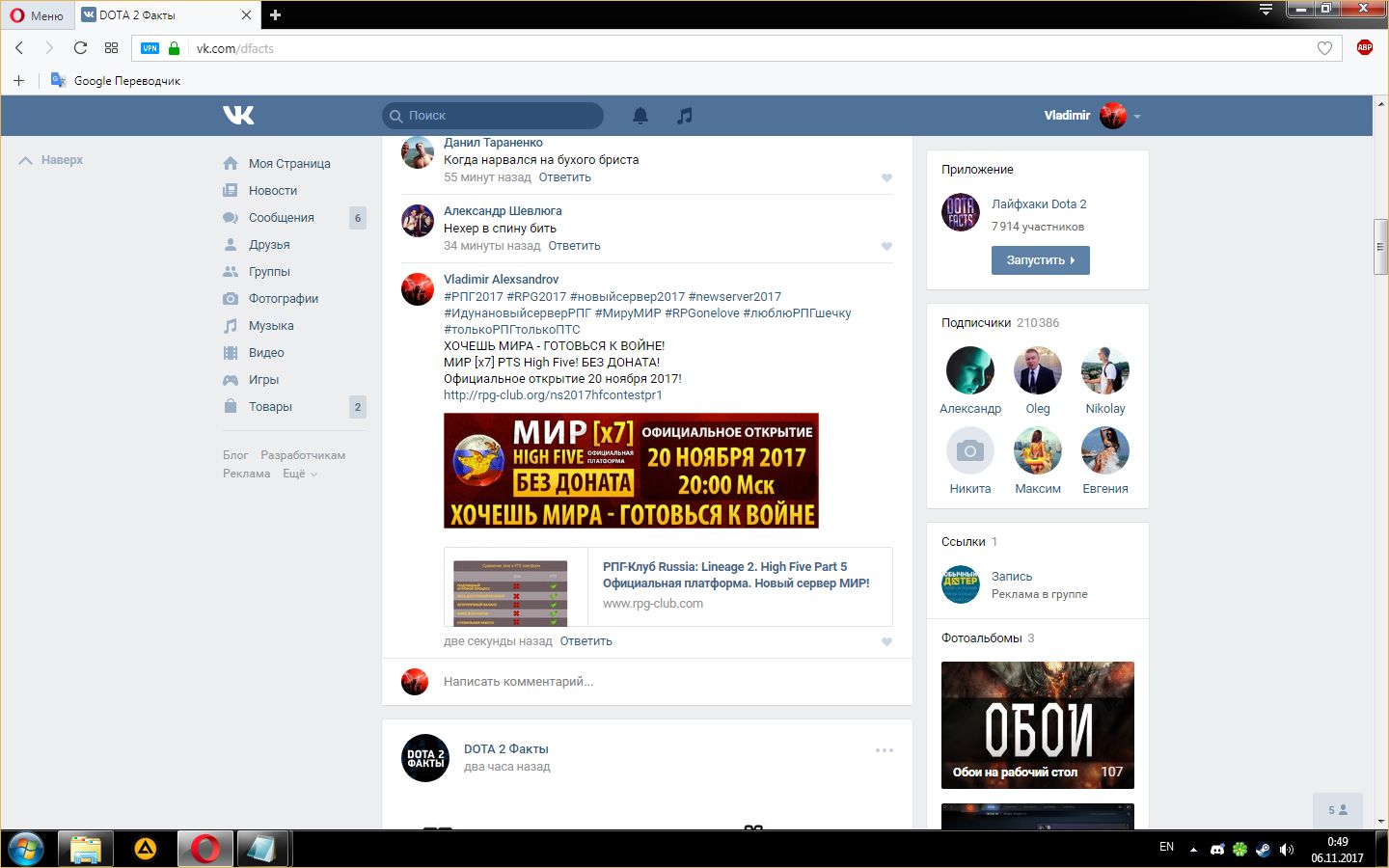
Task: Open the rpg-club.org contest link
Action: click(x=553, y=395)
